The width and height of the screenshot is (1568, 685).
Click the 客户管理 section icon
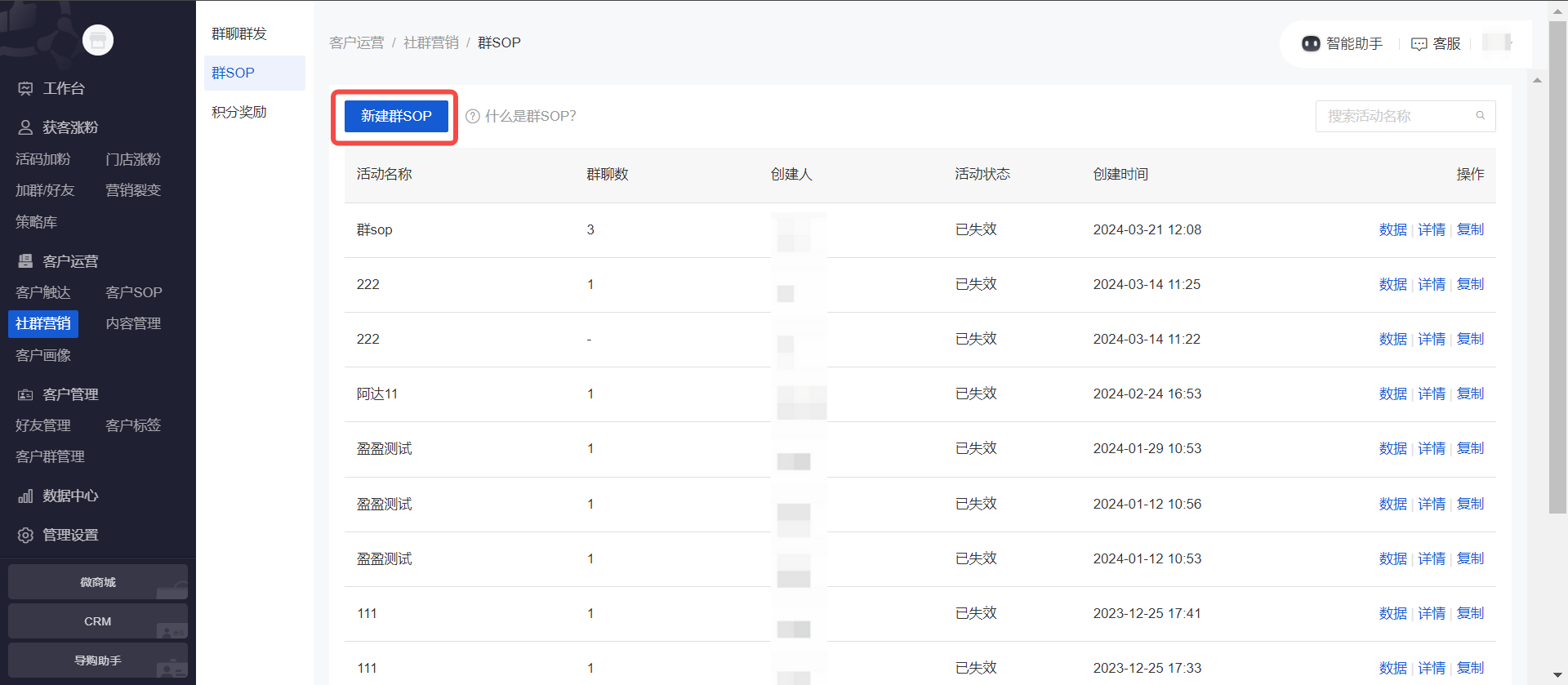[x=26, y=394]
